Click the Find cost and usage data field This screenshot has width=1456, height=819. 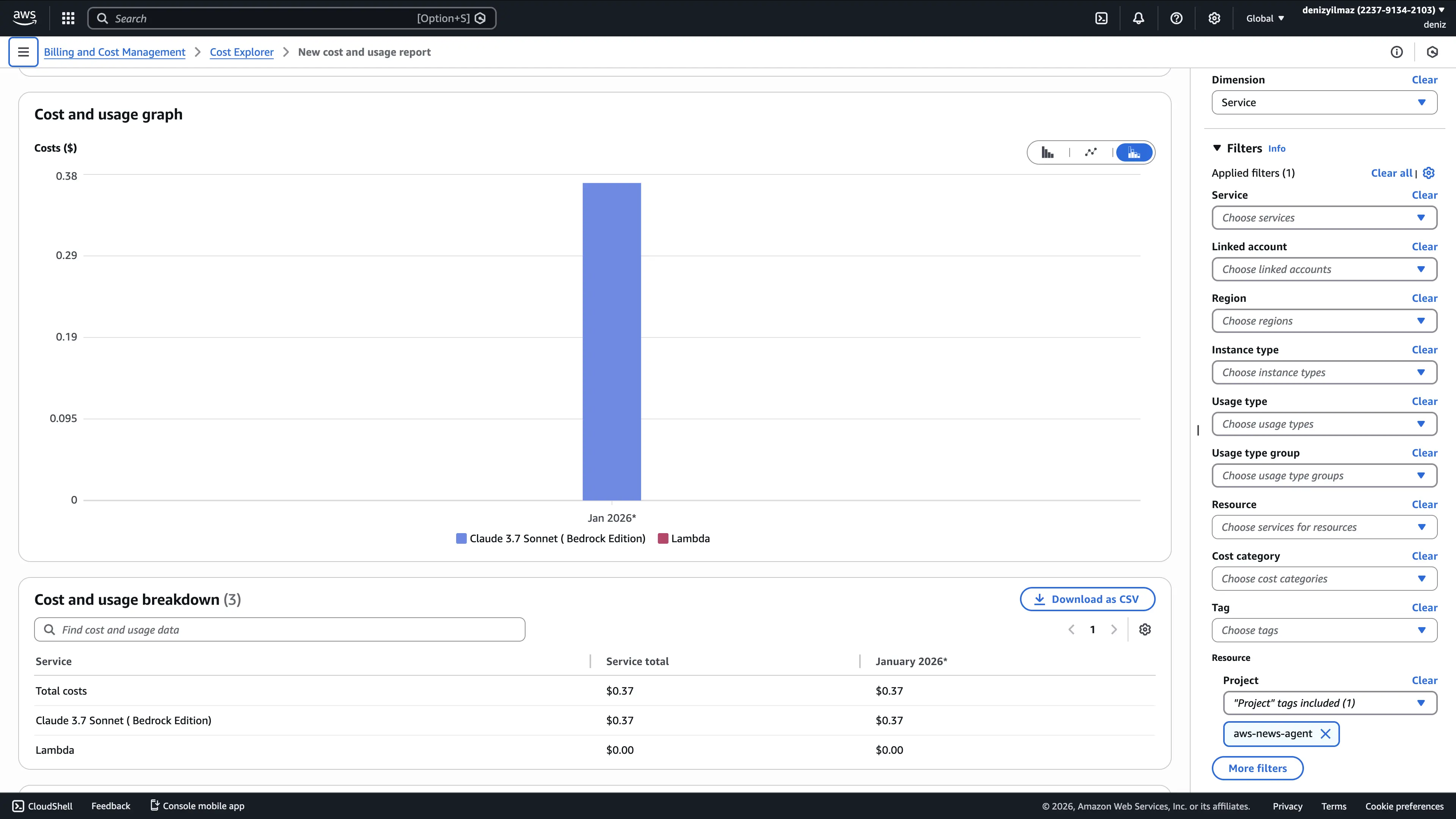pyautogui.click(x=280, y=629)
